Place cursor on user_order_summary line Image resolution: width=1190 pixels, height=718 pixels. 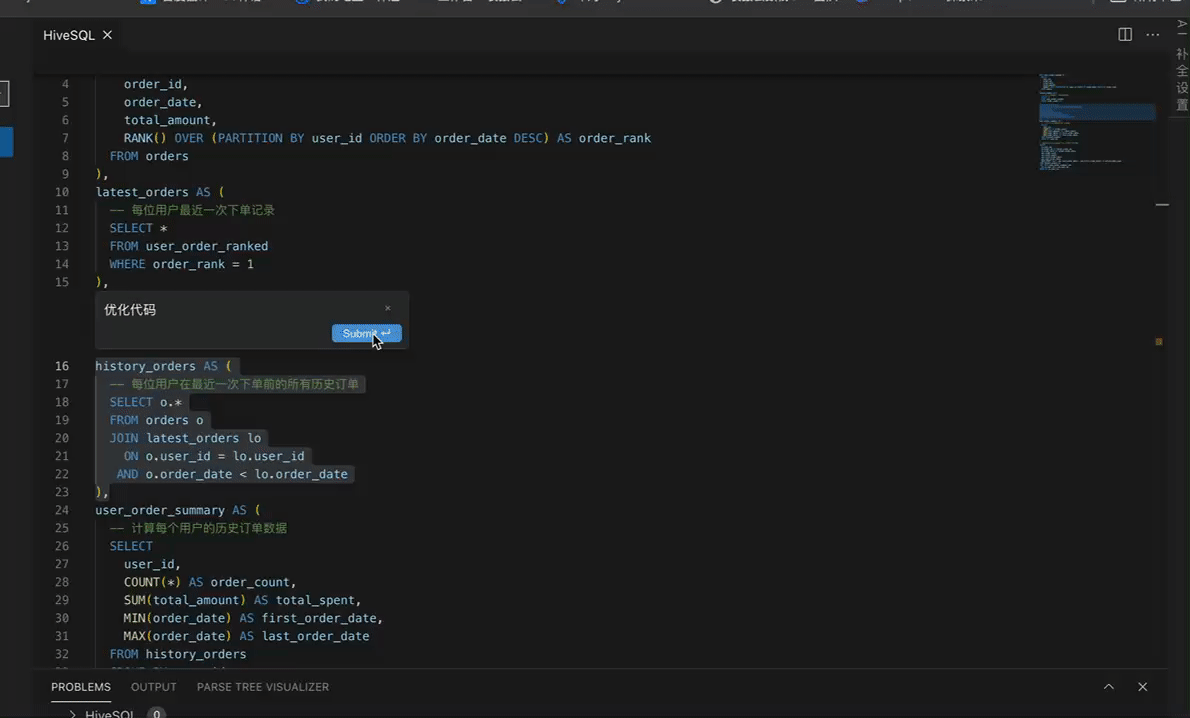click(160, 510)
